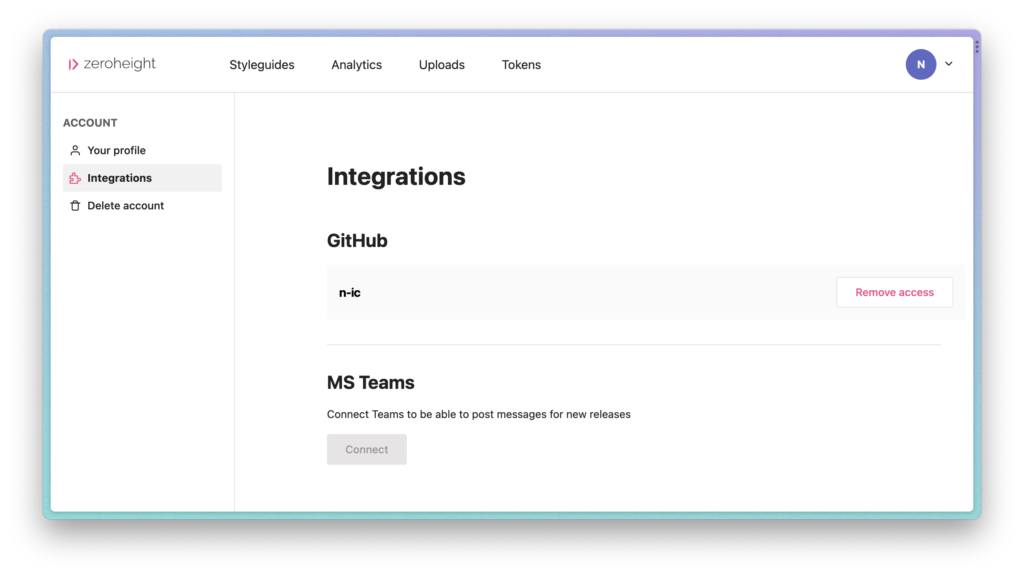Viewport: 1024px width, 576px height.
Task: Open the Styleguides tab
Action: point(262,65)
